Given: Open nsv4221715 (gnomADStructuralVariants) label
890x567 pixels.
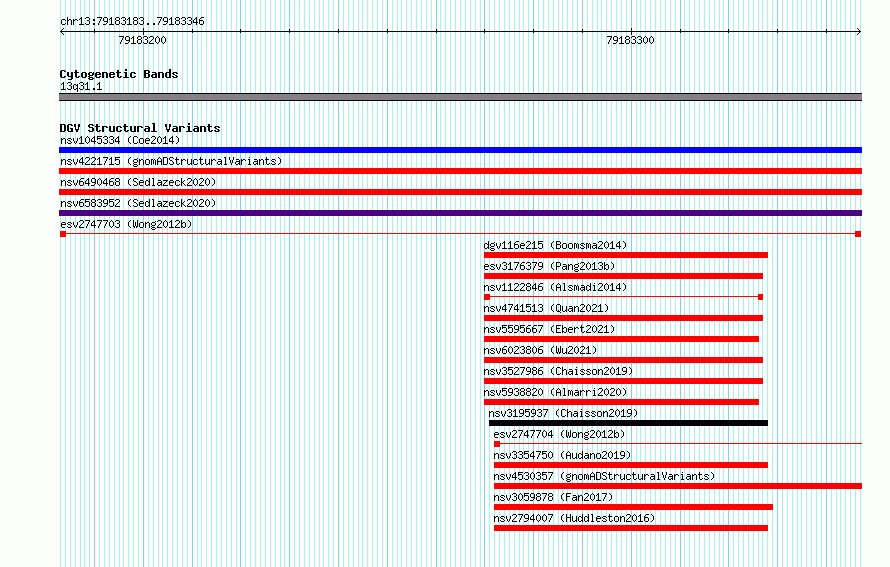Looking at the screenshot, I should coord(171,161).
